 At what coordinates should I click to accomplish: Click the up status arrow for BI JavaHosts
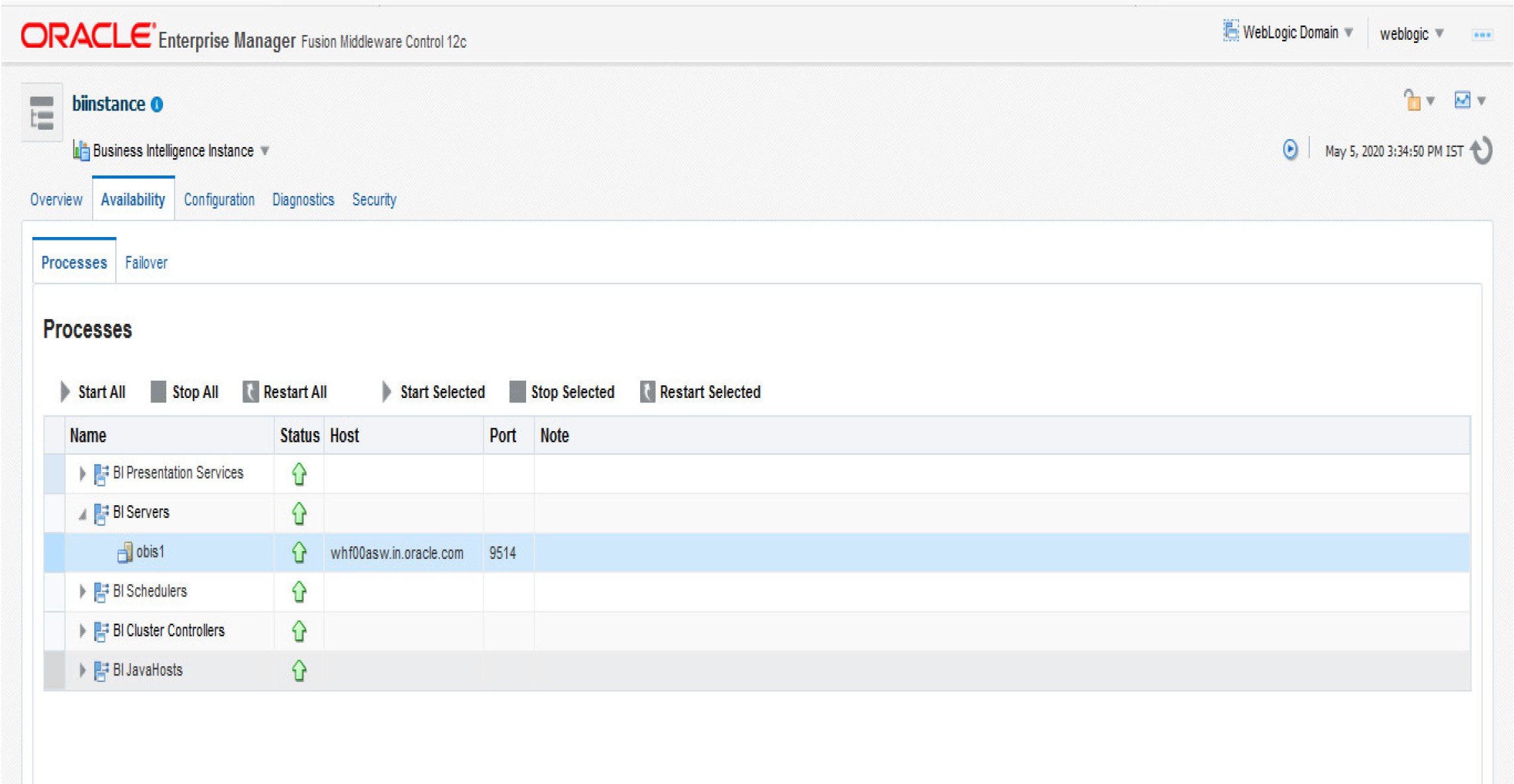(x=299, y=671)
